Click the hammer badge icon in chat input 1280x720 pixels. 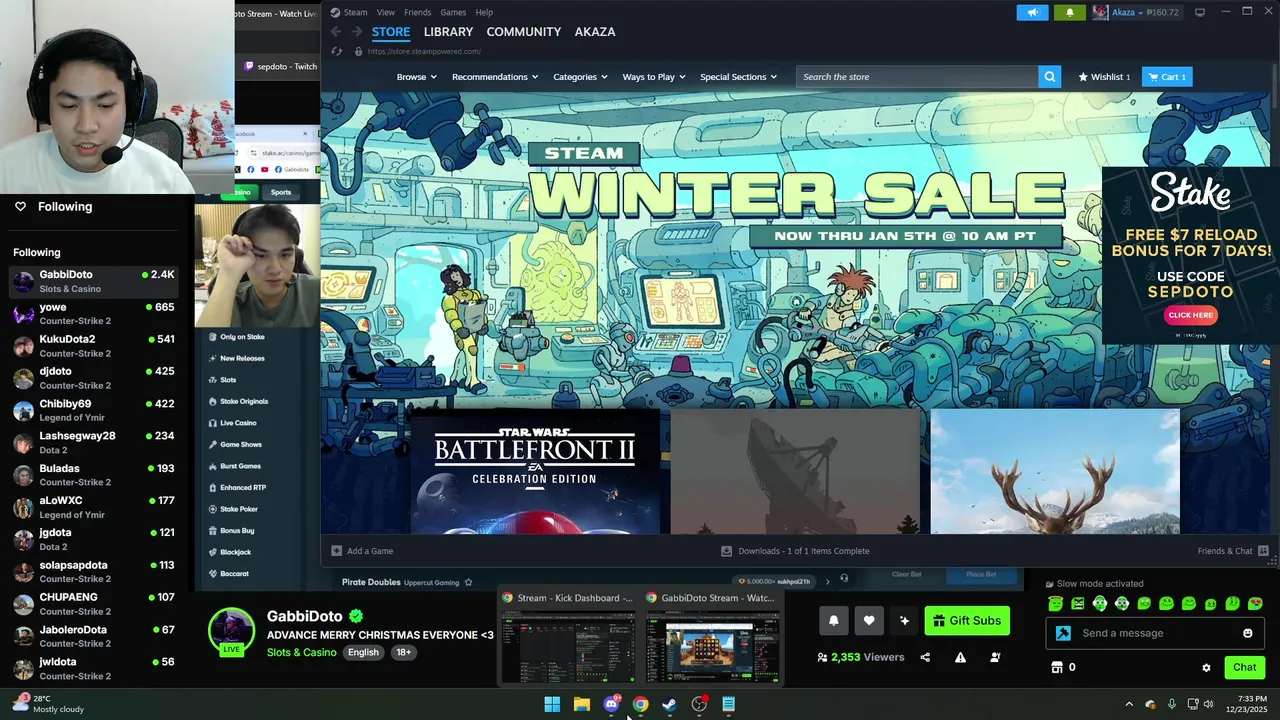coord(1063,633)
